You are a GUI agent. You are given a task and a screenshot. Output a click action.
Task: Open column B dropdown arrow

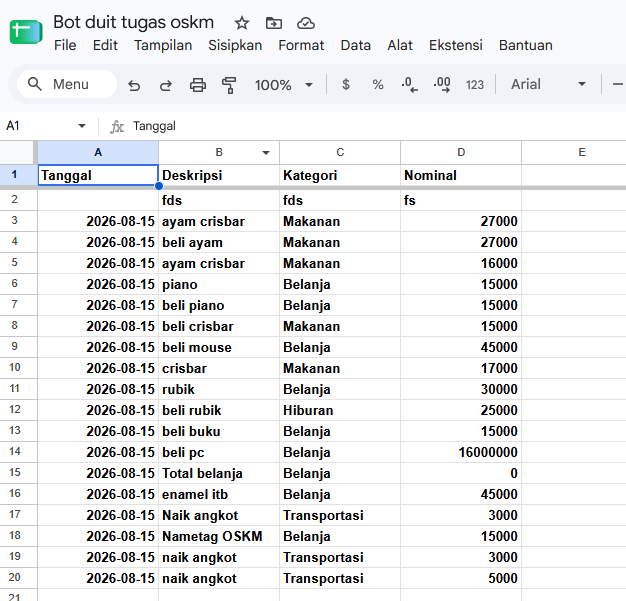(x=266, y=153)
